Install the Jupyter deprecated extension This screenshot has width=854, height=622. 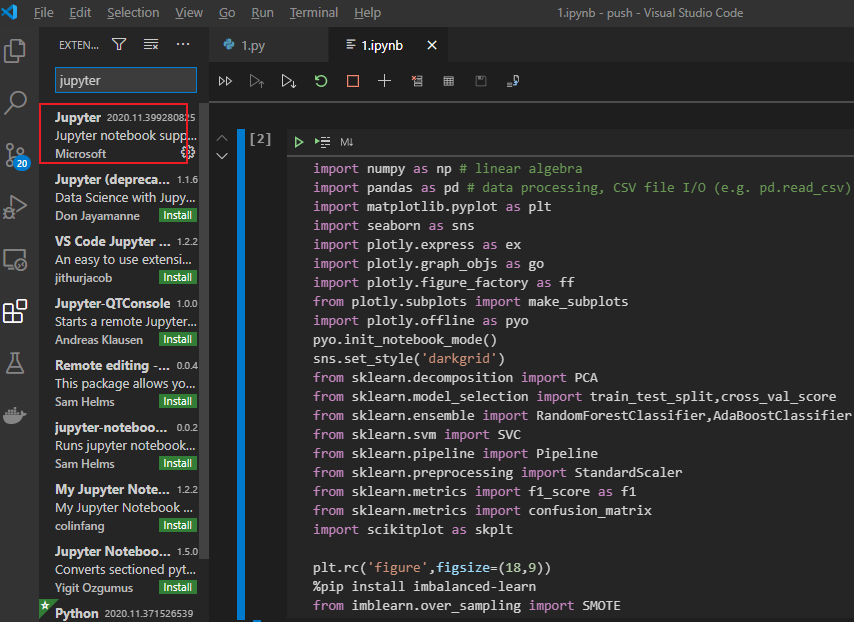coord(177,215)
